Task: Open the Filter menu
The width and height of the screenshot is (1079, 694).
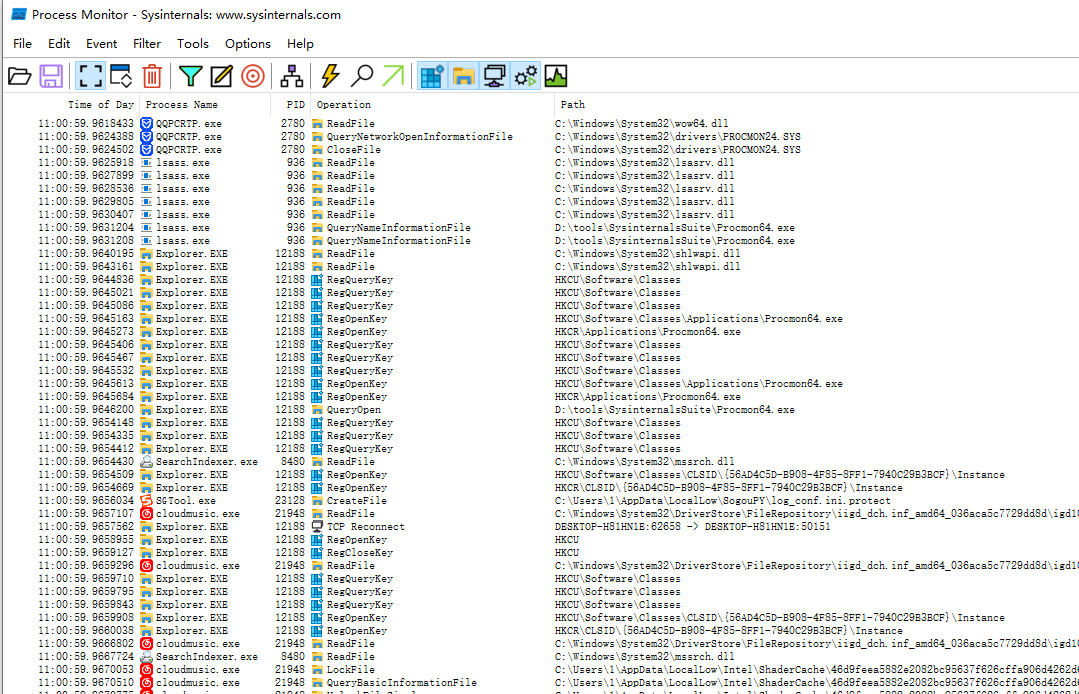Action: tap(147, 43)
